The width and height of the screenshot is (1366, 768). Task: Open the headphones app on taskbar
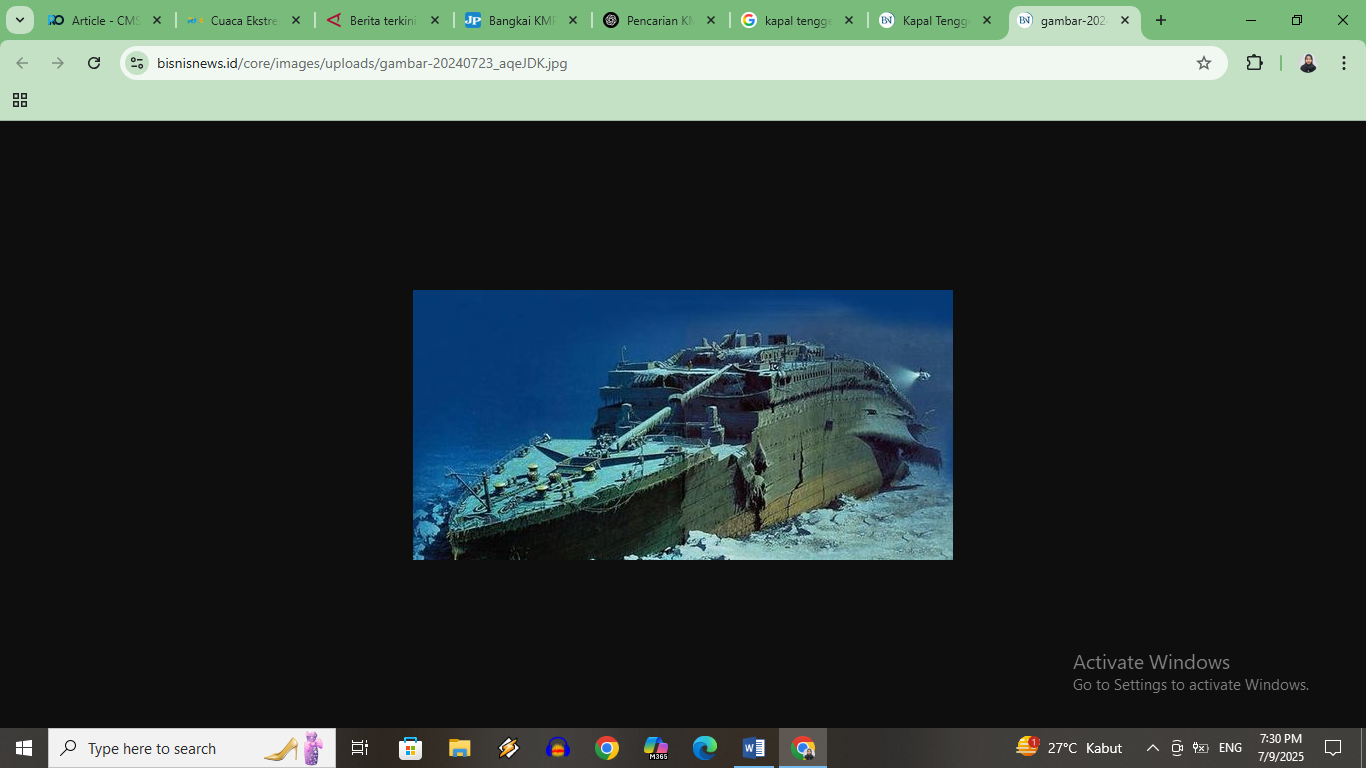557,748
